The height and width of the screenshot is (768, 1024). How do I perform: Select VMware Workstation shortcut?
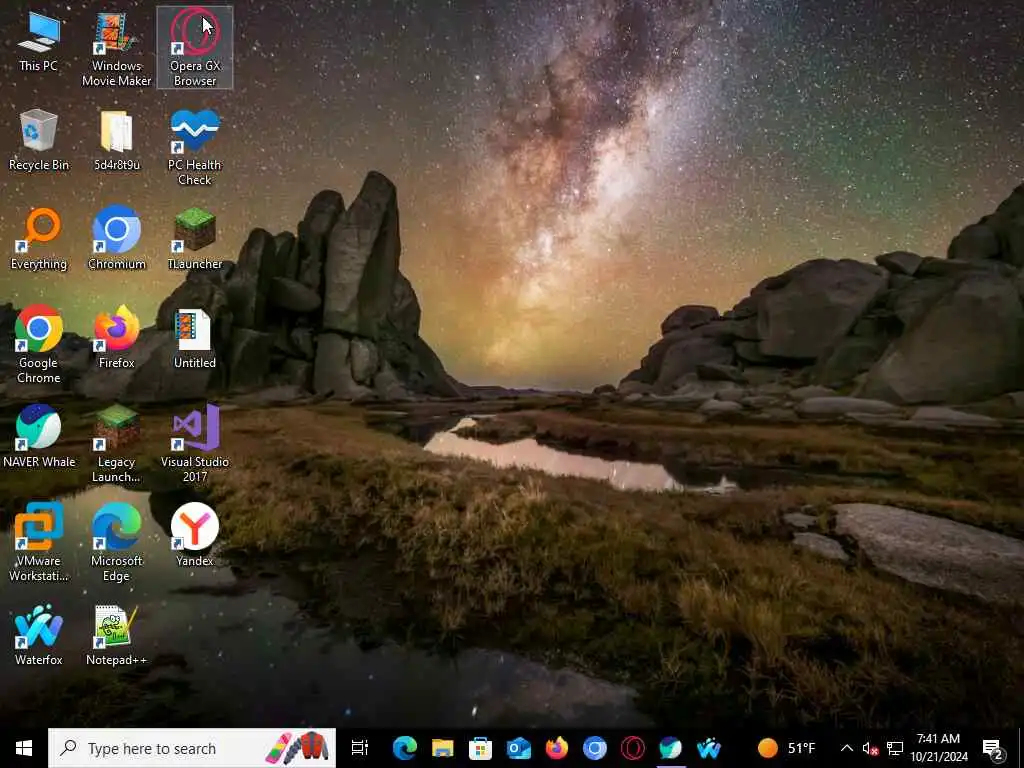coord(39,543)
